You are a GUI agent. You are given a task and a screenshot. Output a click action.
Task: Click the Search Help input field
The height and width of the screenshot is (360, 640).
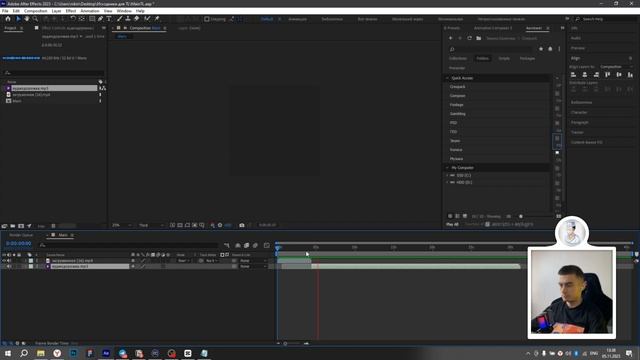pos(604,19)
